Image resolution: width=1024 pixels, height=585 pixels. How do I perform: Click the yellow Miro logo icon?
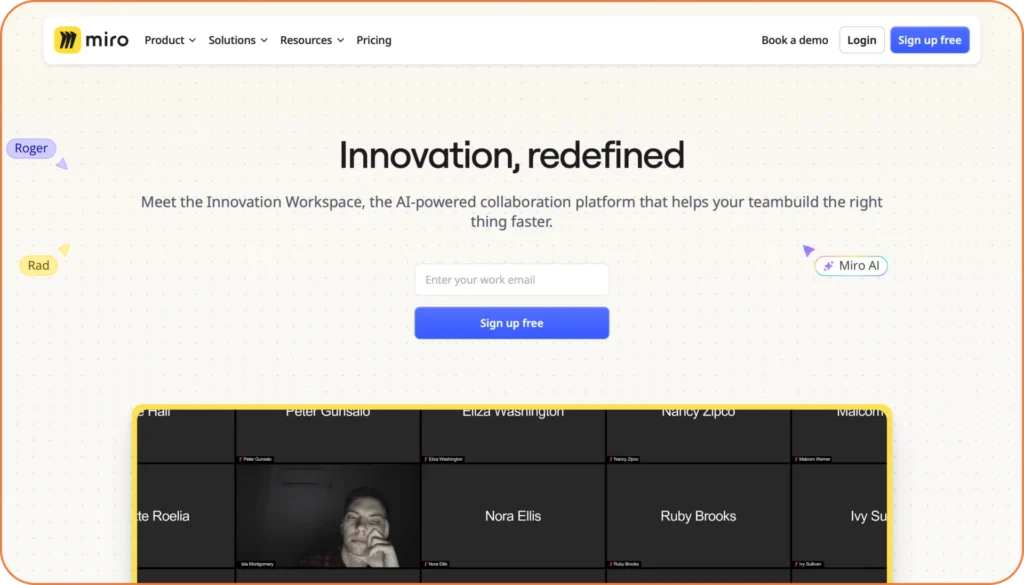68,39
